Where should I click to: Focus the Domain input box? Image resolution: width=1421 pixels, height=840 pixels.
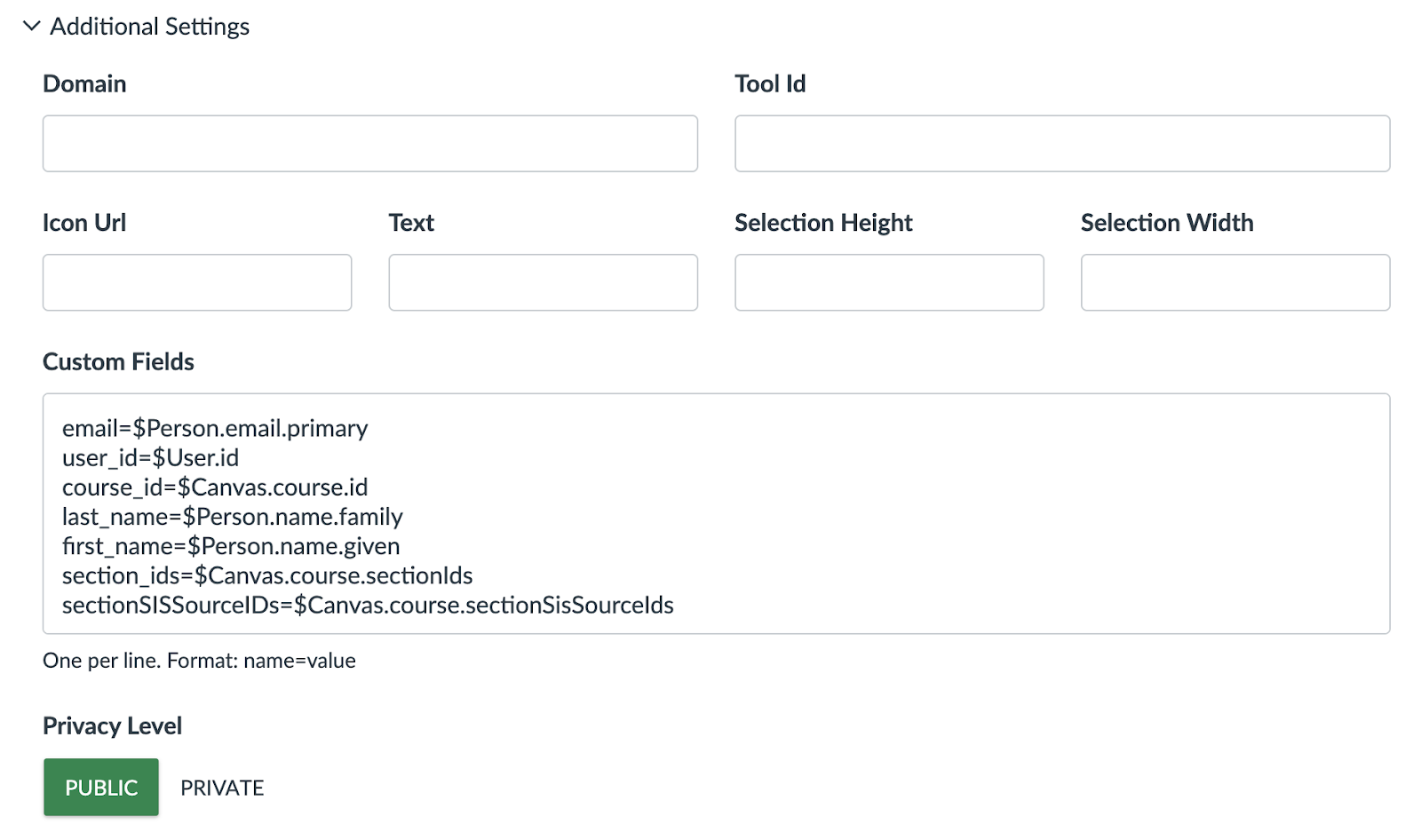[x=369, y=143]
